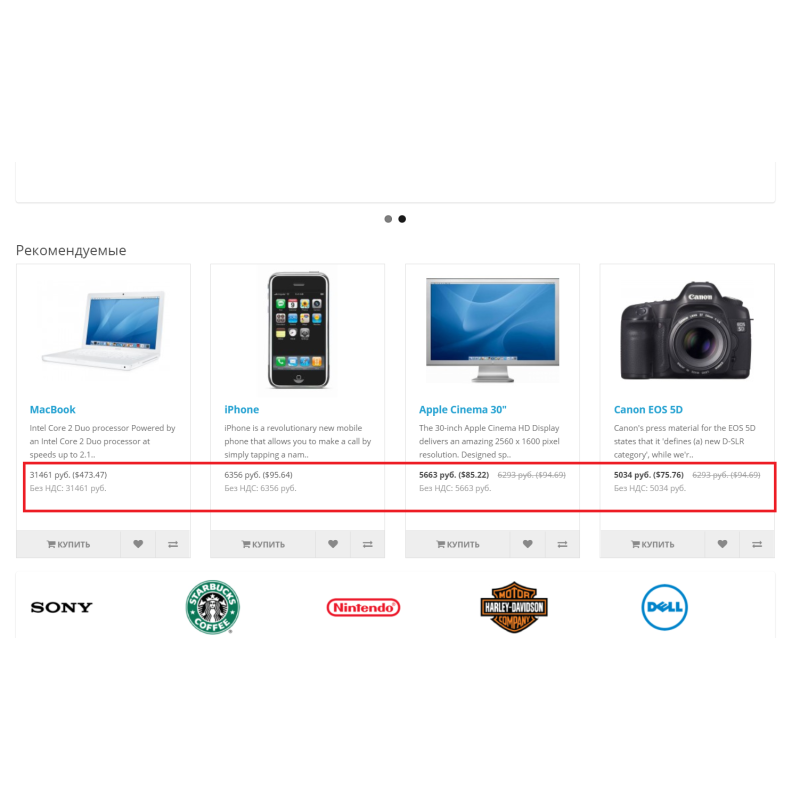Image resolution: width=800 pixels, height=800 pixels.
Task: Compare Apple Cinema 30" arrows icon
Action: (562, 544)
